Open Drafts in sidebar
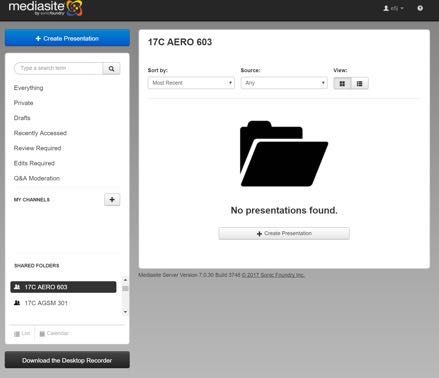 22,118
